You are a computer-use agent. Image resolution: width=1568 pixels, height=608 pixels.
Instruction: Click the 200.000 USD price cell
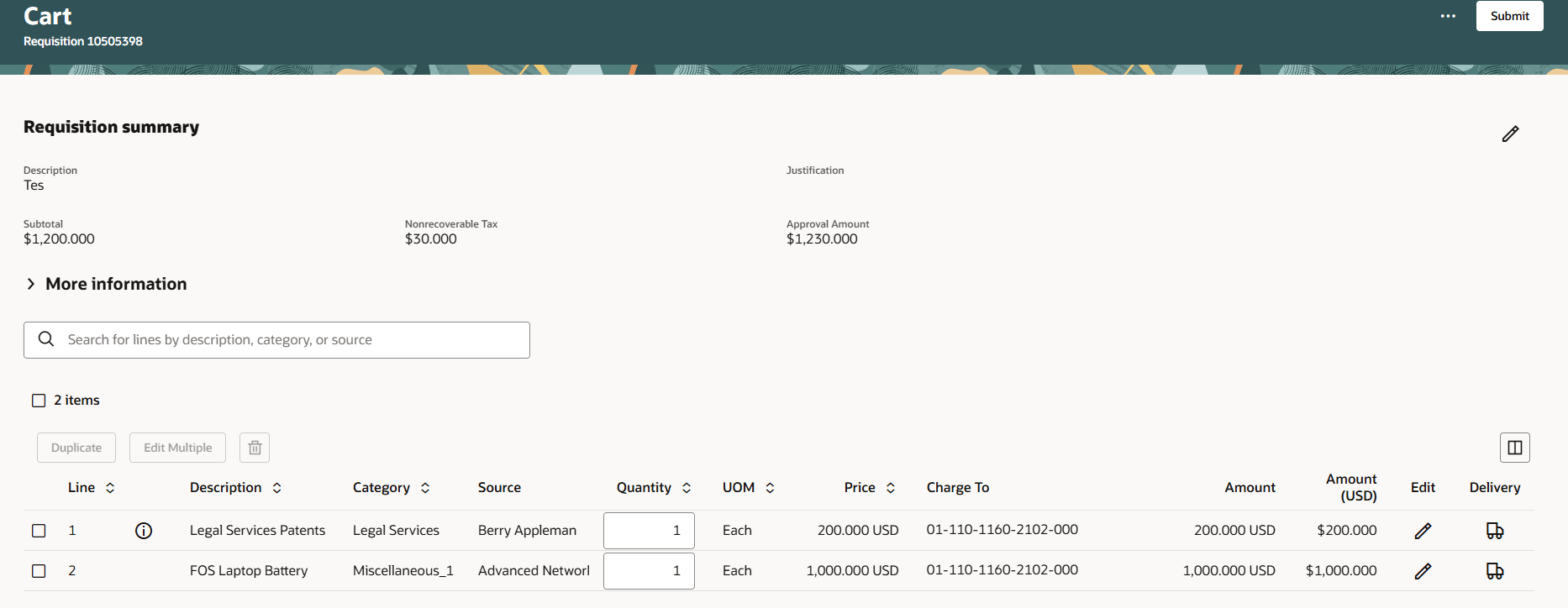click(x=858, y=531)
